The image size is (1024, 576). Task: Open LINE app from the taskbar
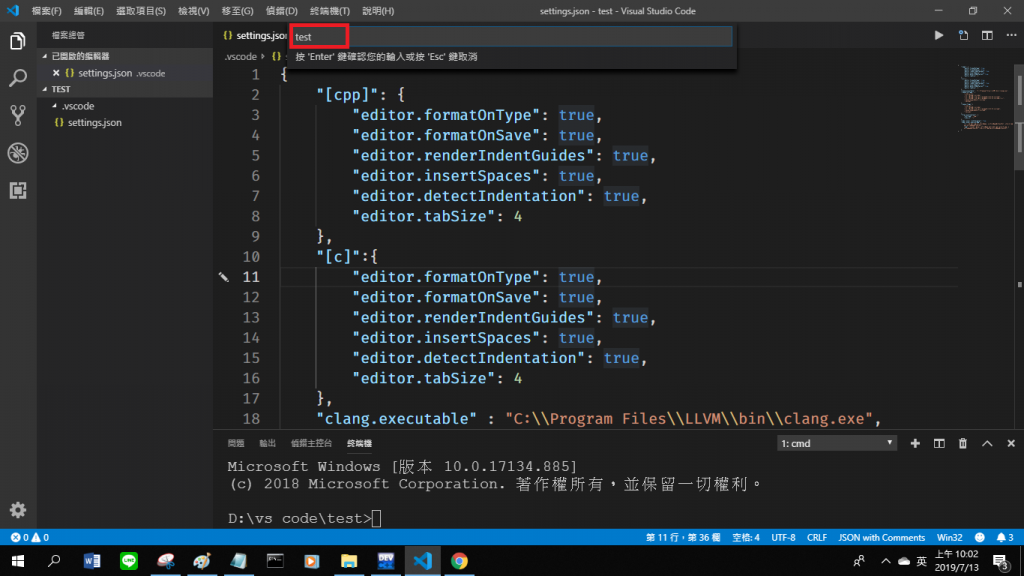(x=129, y=561)
